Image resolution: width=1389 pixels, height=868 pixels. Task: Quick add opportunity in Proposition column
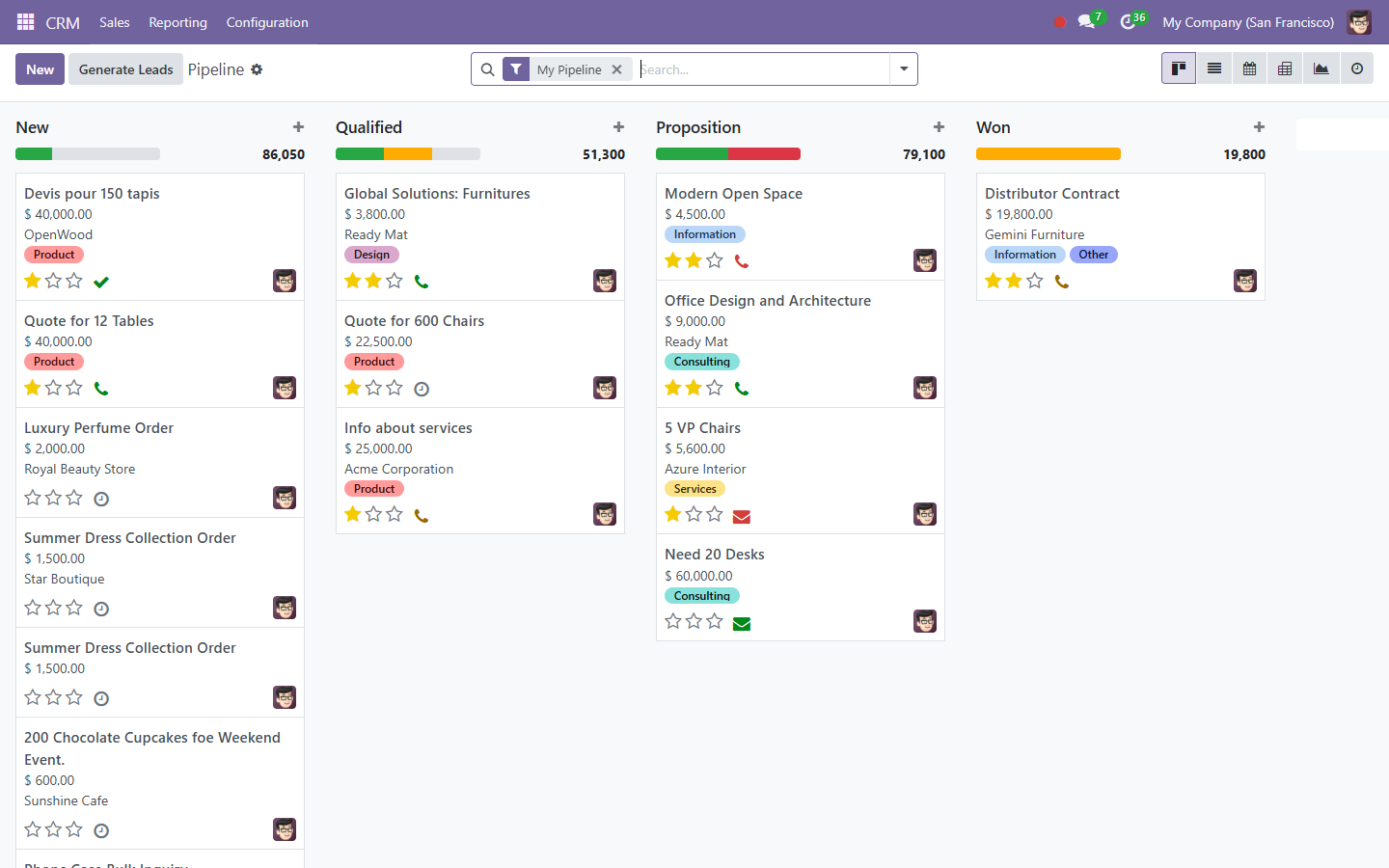coord(939,127)
